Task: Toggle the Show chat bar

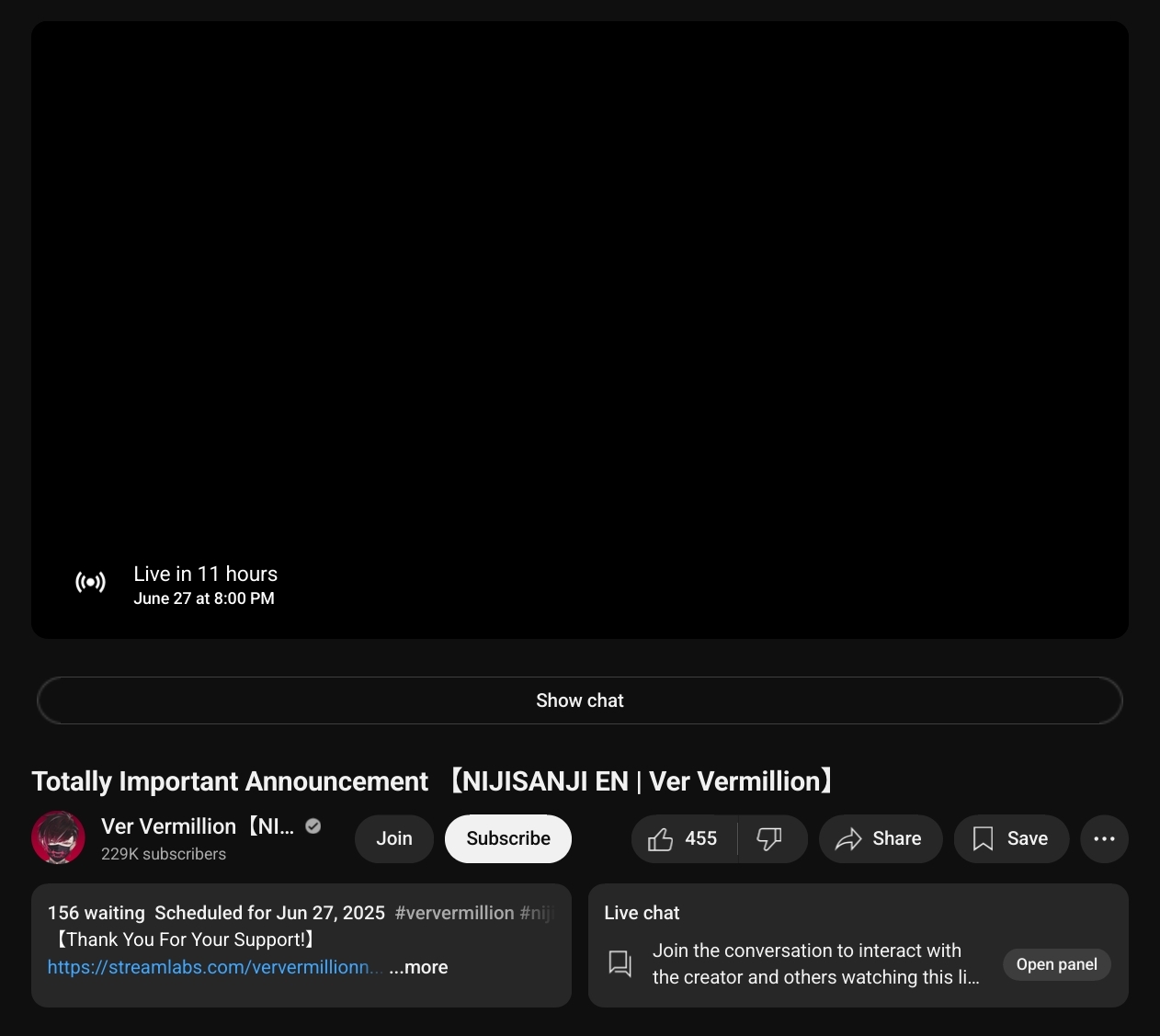Action: click(579, 700)
